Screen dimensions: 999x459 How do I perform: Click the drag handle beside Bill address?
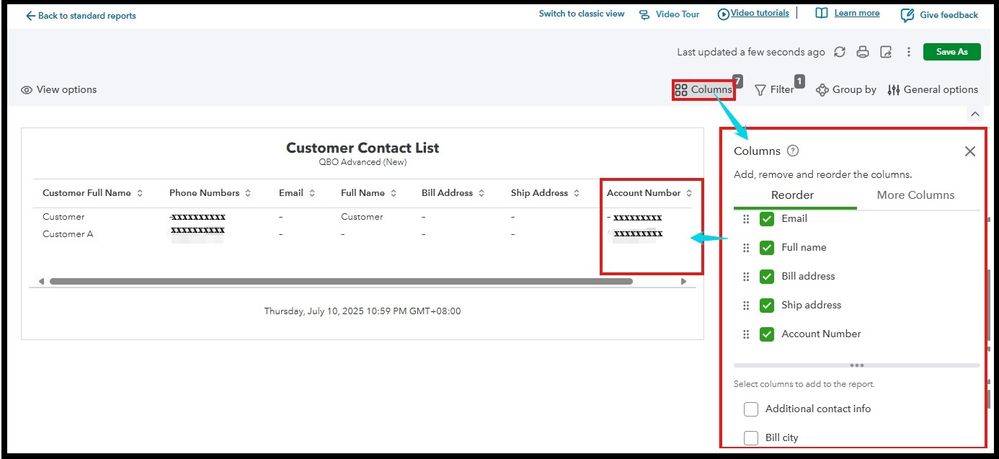(x=746, y=276)
